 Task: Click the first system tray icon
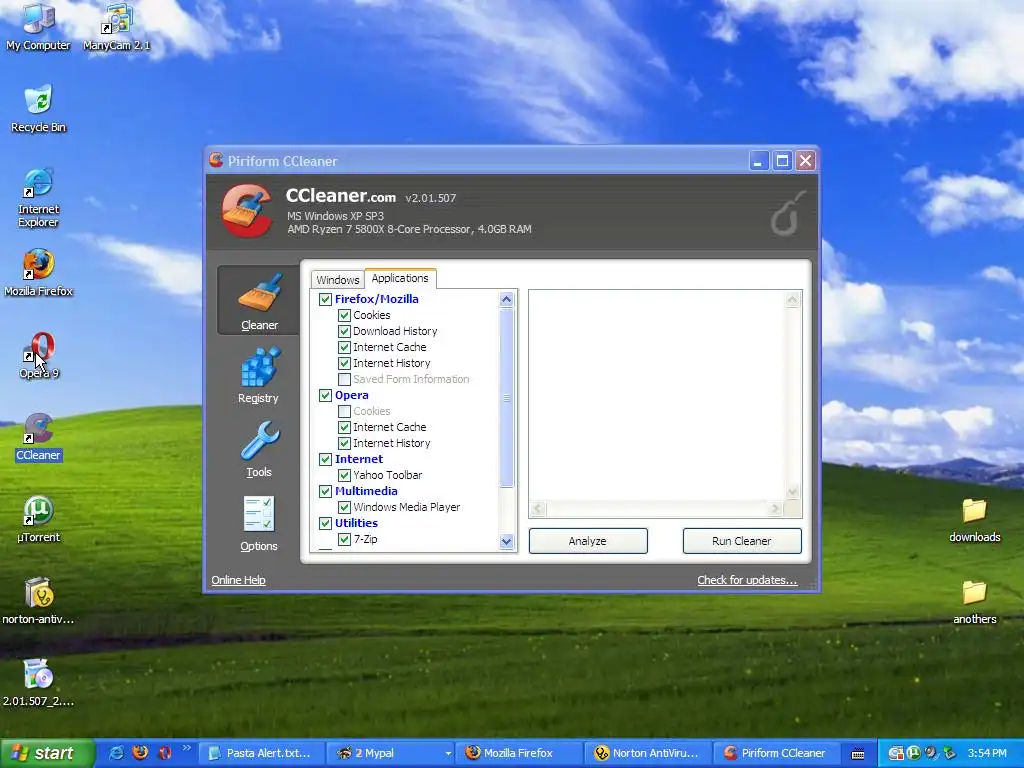pos(896,753)
